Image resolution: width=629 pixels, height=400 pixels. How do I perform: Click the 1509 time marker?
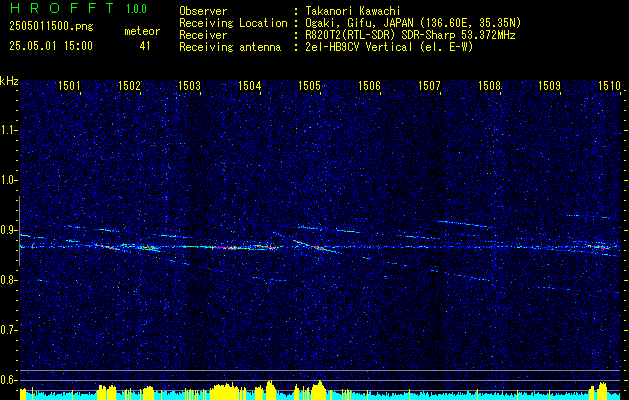click(x=550, y=85)
